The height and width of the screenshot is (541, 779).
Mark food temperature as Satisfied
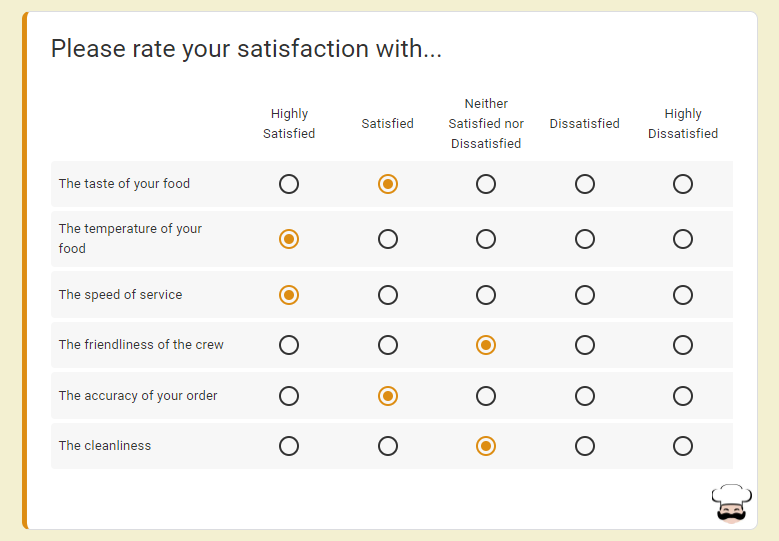tap(388, 239)
